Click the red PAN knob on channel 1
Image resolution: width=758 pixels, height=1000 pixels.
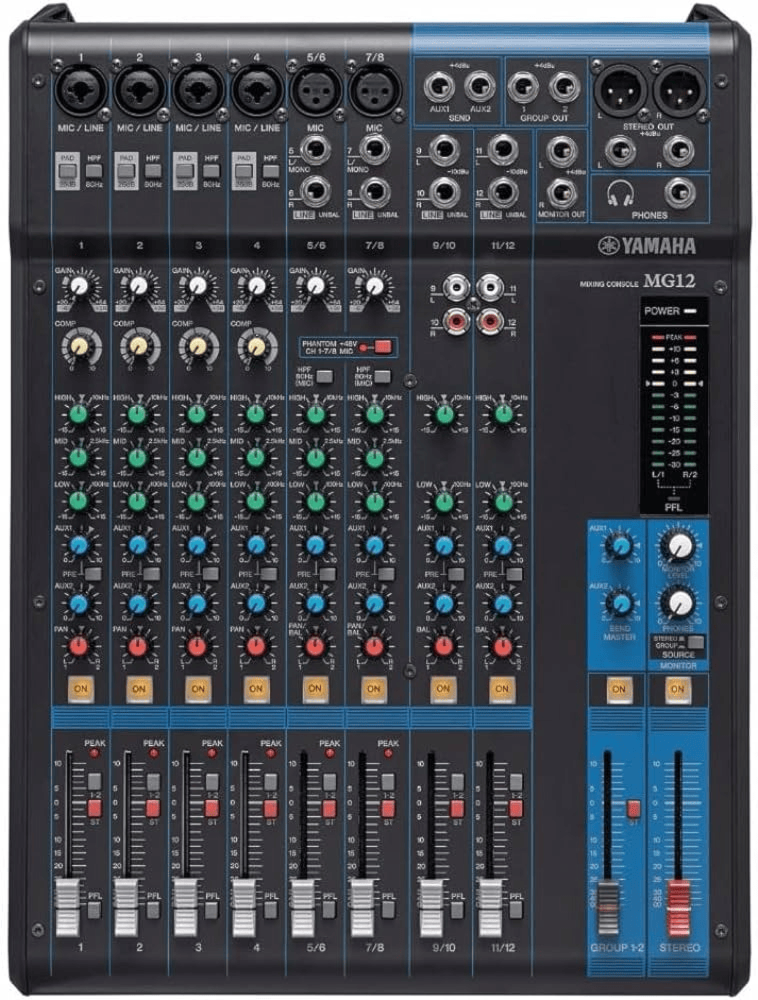(x=79, y=646)
